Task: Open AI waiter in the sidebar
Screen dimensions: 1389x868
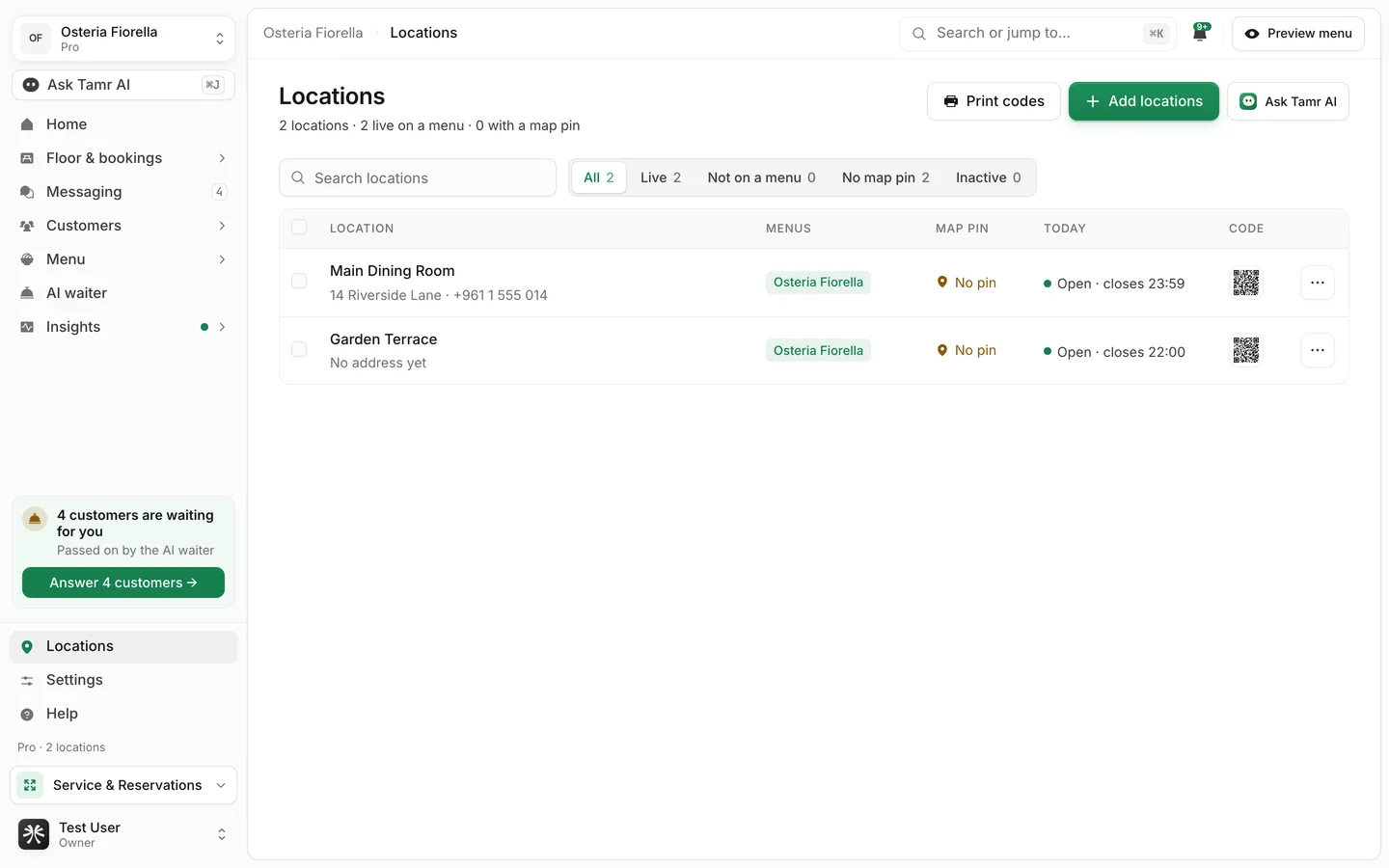Action: pyautogui.click(x=123, y=293)
